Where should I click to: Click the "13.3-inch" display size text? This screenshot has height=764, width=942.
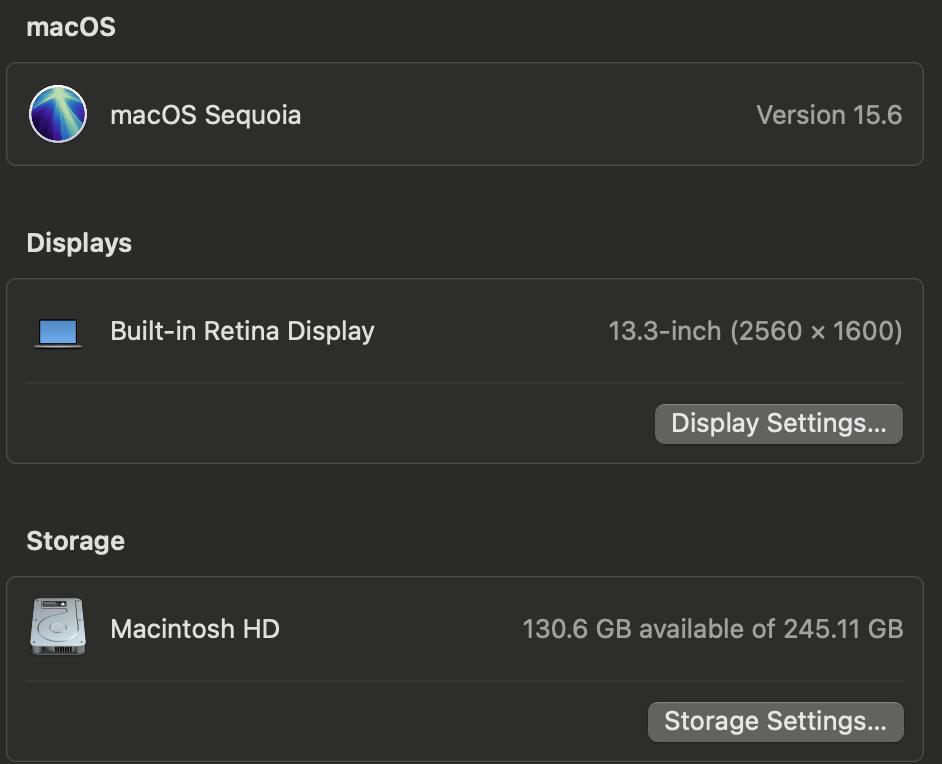664,331
